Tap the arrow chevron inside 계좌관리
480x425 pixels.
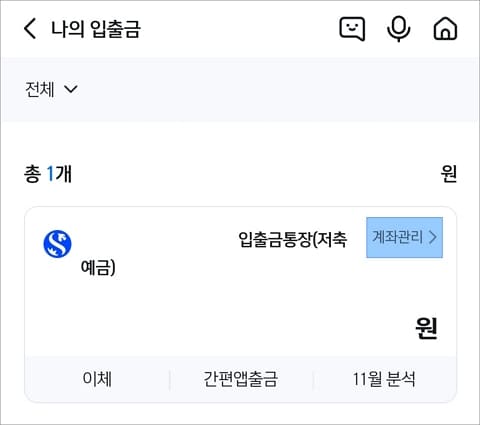coord(433,237)
